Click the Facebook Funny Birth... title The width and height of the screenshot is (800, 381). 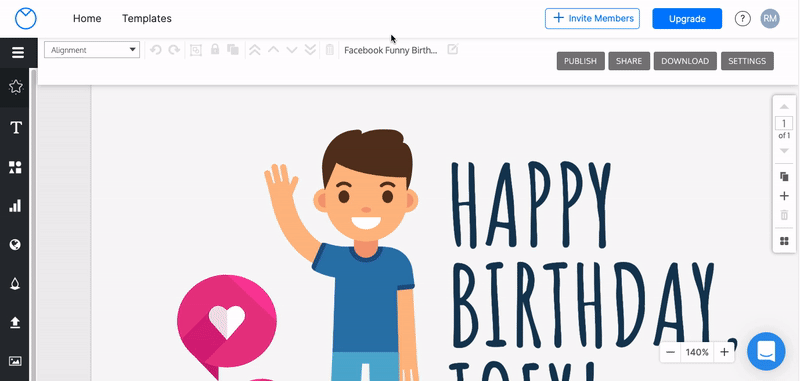[391, 50]
